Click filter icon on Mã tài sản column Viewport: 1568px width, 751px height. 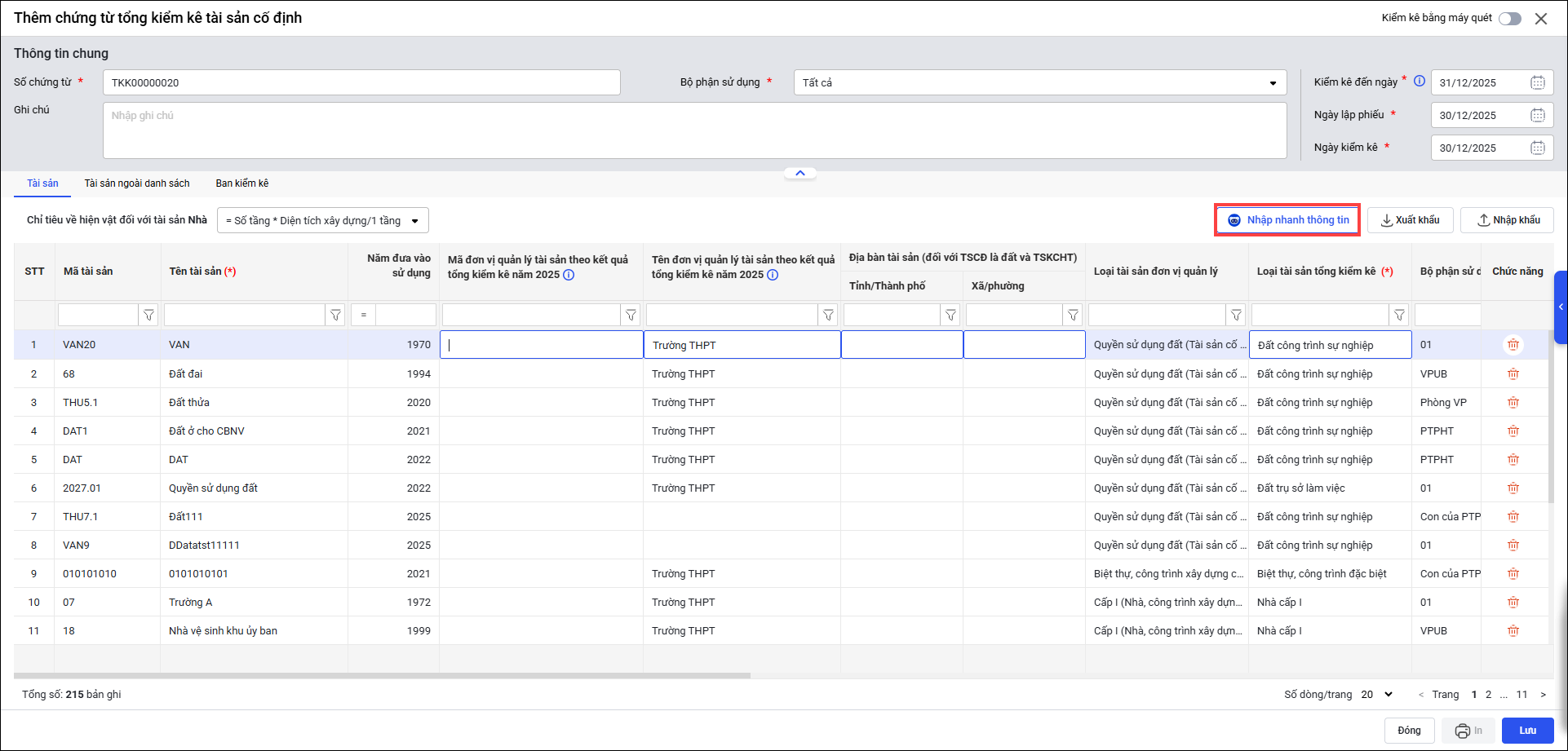tap(148, 315)
